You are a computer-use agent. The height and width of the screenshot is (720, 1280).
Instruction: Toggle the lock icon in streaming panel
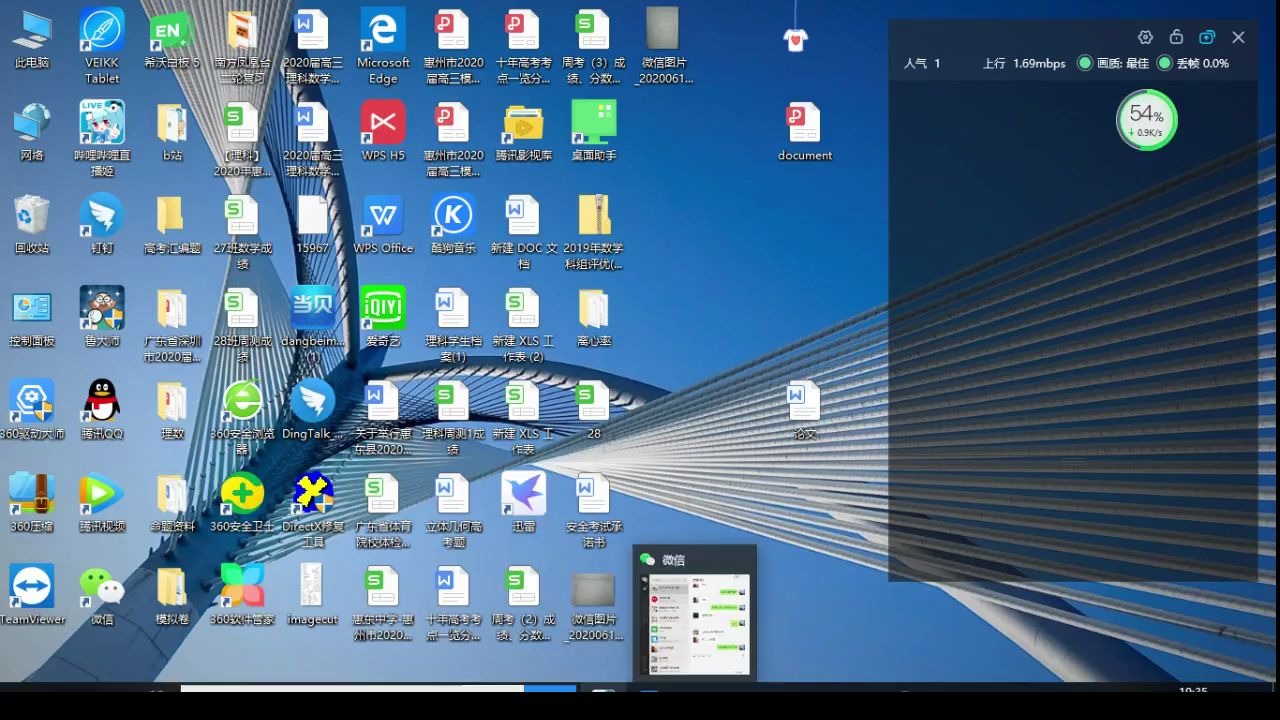tap(1176, 37)
